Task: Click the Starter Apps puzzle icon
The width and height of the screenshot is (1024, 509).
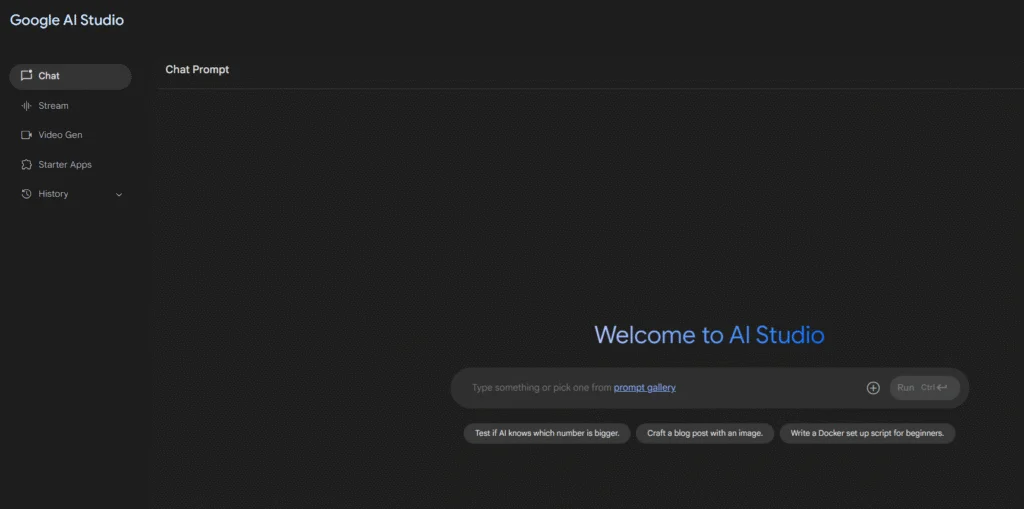Action: 26,165
